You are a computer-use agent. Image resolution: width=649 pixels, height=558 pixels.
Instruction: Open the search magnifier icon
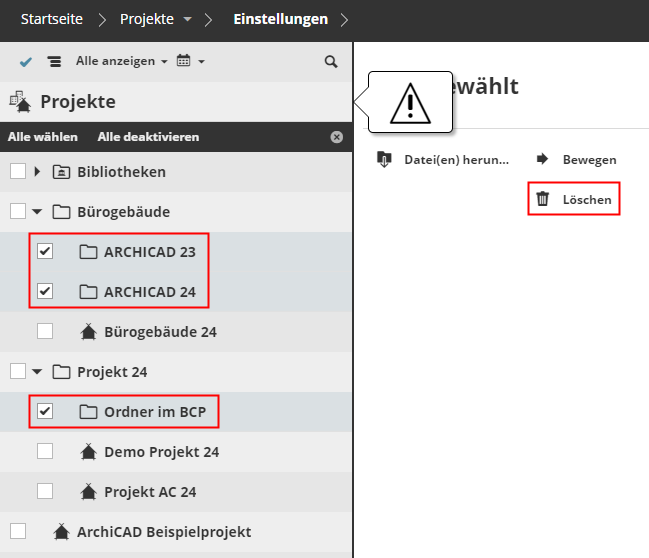[x=331, y=62]
